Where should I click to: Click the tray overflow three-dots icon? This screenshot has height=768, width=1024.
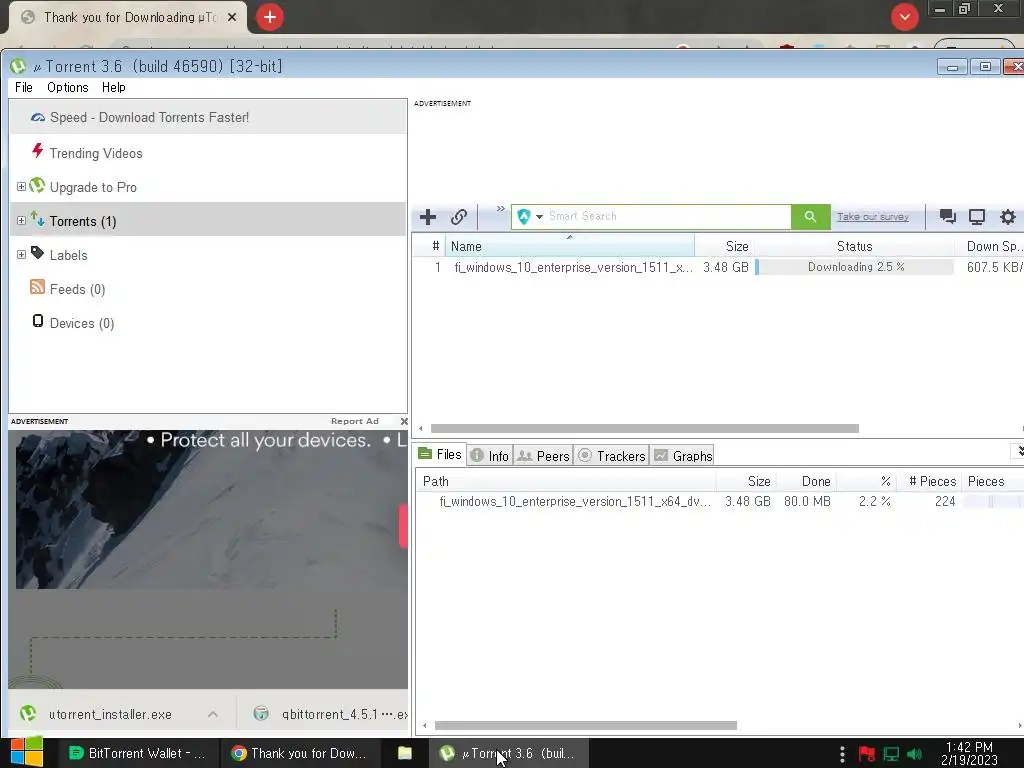842,754
